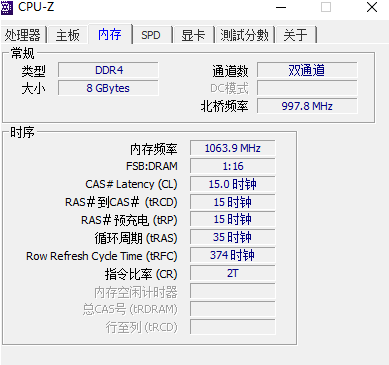Click the 指令比率 (CR) label
The height and width of the screenshot is (365, 389).
(x=141, y=274)
